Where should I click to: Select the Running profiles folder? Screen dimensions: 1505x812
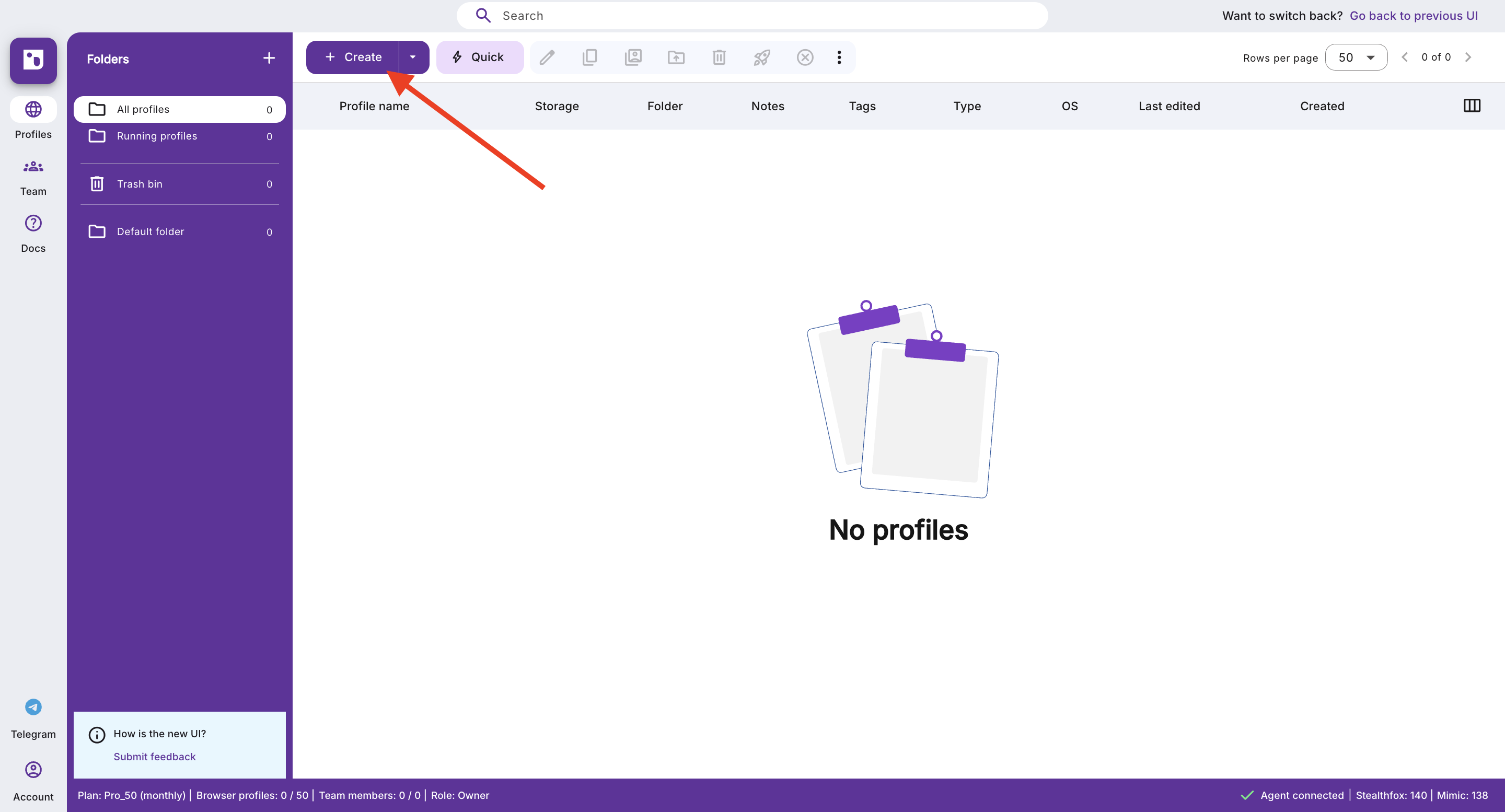179,136
